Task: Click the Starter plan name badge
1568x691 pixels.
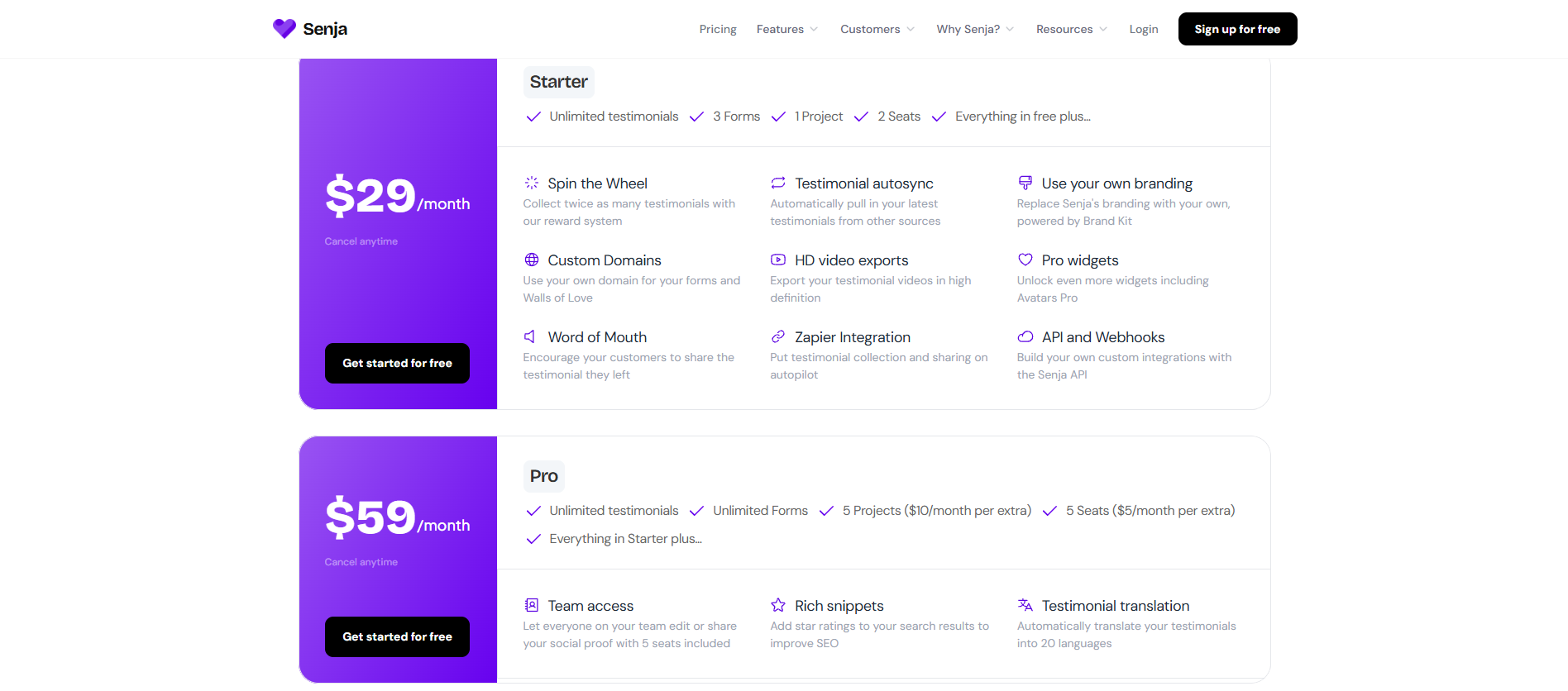Action: (x=559, y=82)
